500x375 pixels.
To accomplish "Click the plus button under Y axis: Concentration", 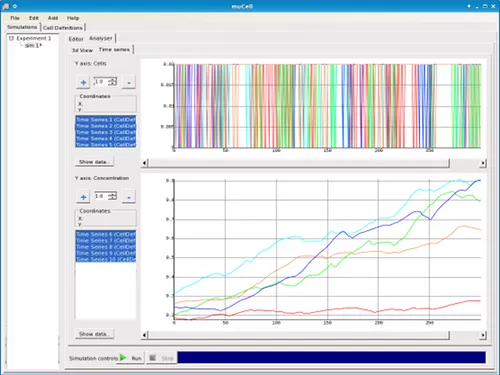I will pos(83,197).
